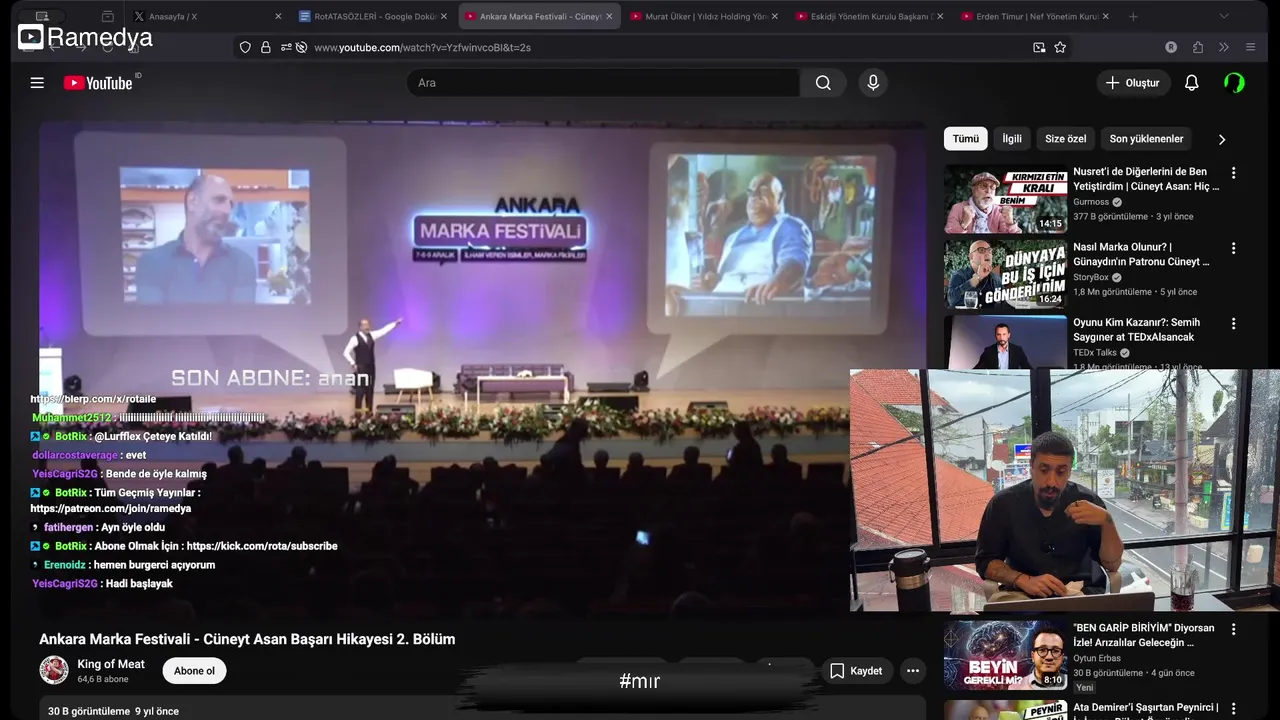This screenshot has width=1280, height=720.
Task: Open options menu for 'BEN GARİP BİRİYİM'
Action: [1233, 629]
